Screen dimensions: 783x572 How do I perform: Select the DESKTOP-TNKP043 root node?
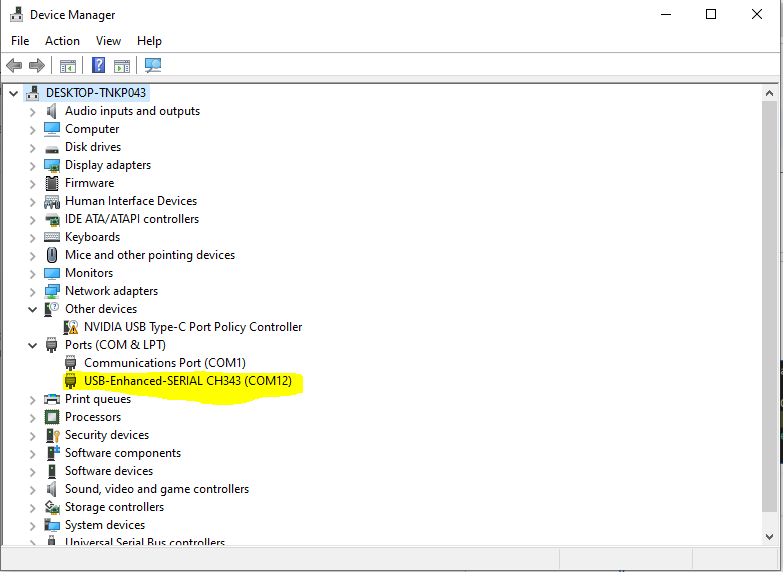click(x=96, y=93)
